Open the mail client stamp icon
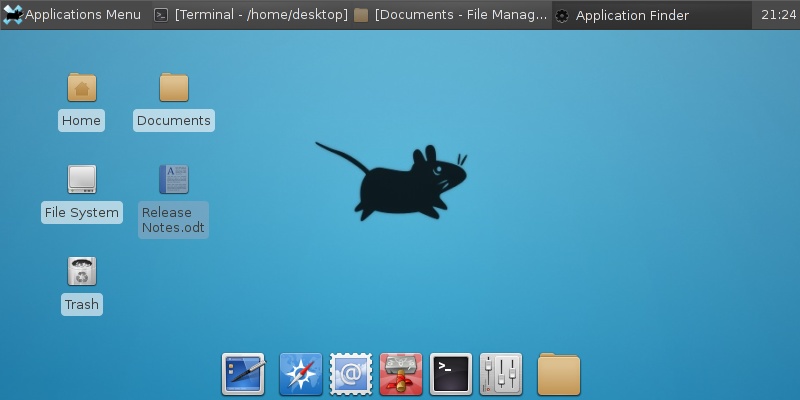The width and height of the screenshot is (800, 400). [351, 375]
